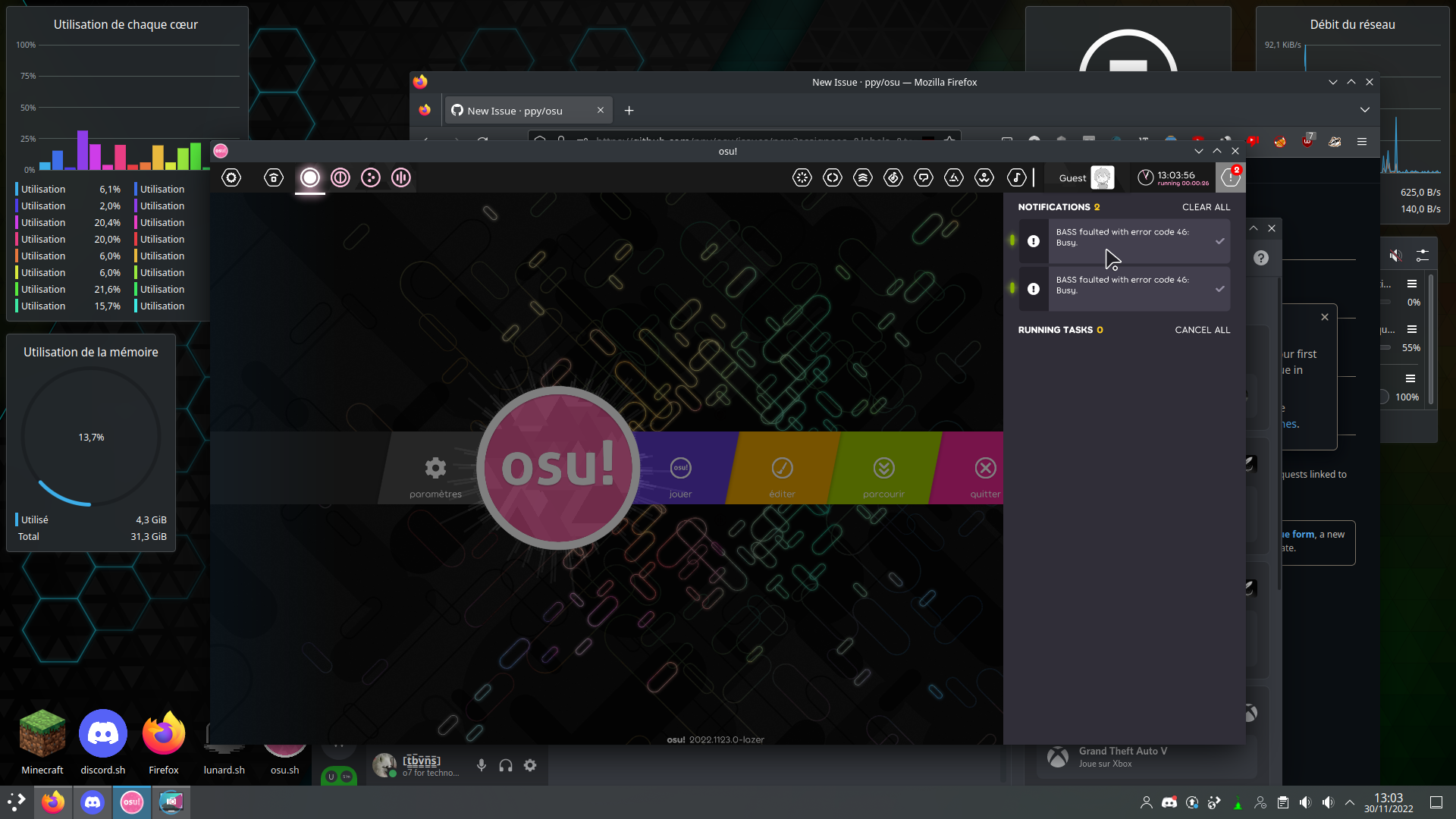Mute the Discord microphone
This screenshot has width=1456, height=819.
482,765
